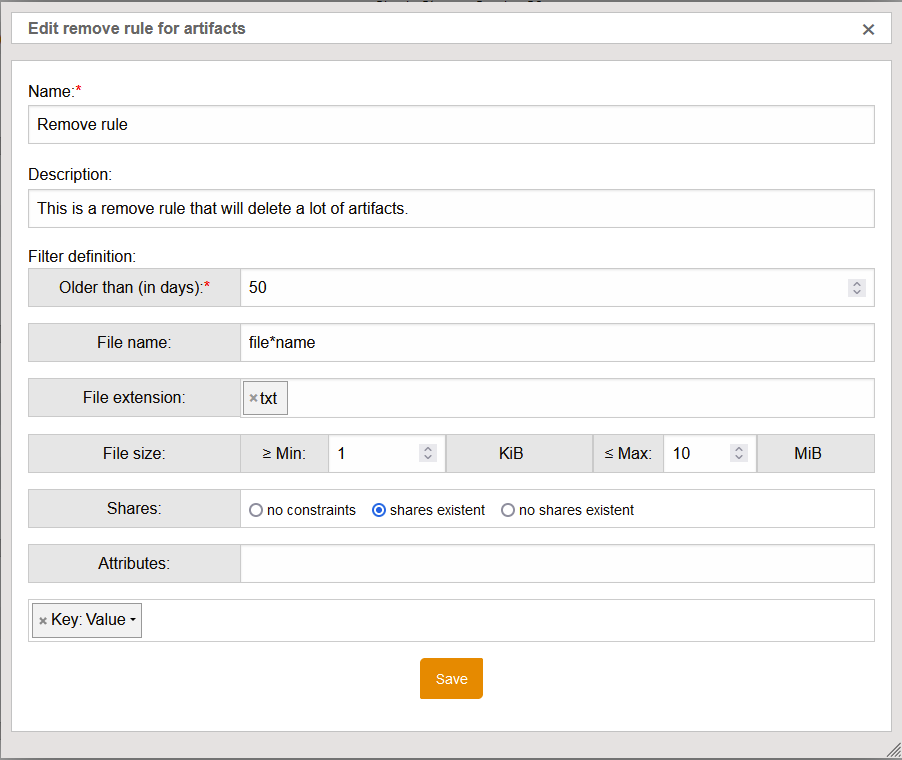Open the KiB unit selector for Min

click(510, 453)
